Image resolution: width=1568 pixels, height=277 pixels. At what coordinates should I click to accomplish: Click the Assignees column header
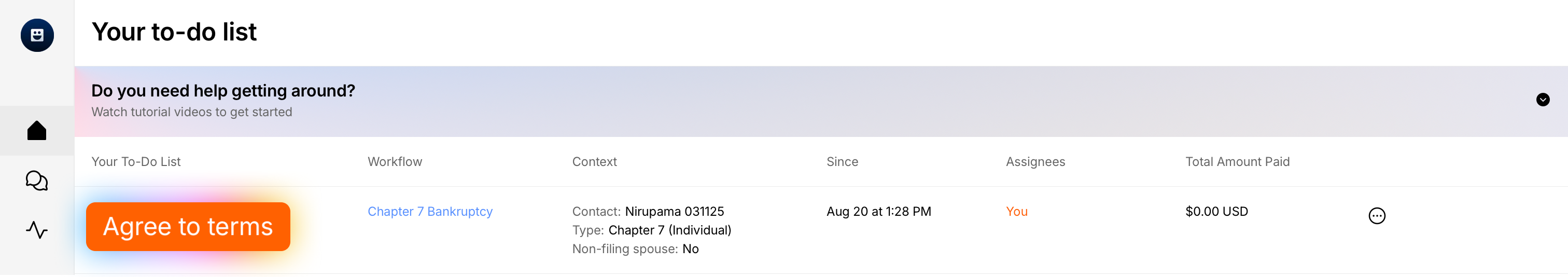(1035, 162)
